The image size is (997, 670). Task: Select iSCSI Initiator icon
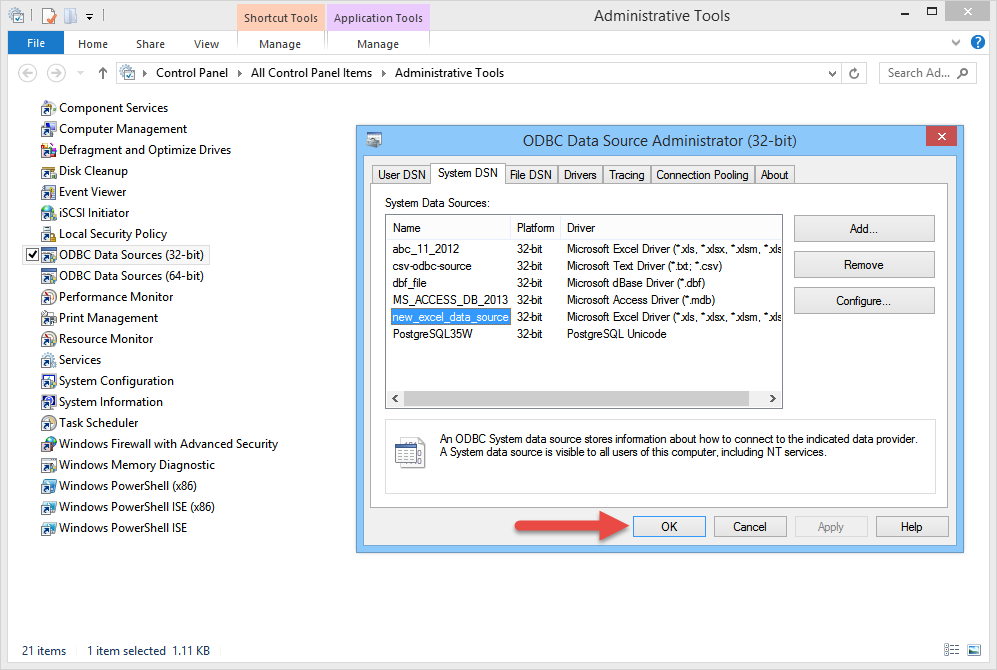48,213
